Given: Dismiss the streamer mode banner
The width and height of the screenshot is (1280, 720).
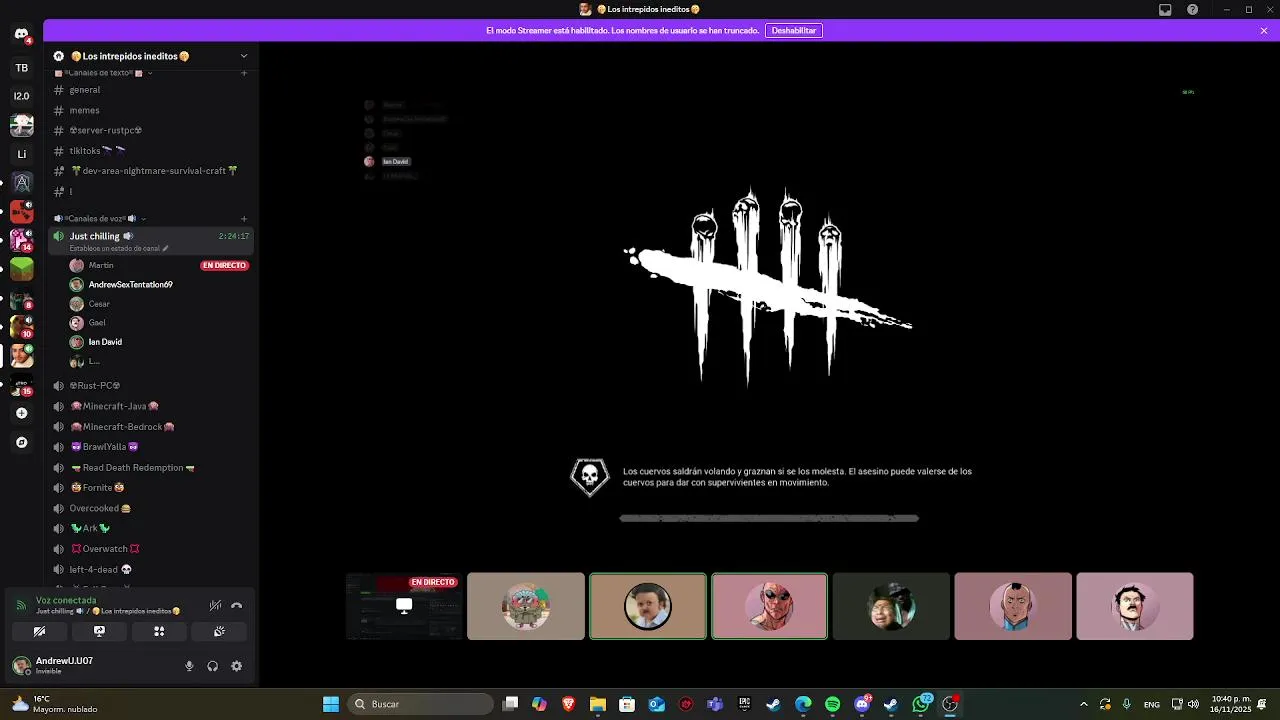Looking at the screenshot, I should click(x=1264, y=31).
